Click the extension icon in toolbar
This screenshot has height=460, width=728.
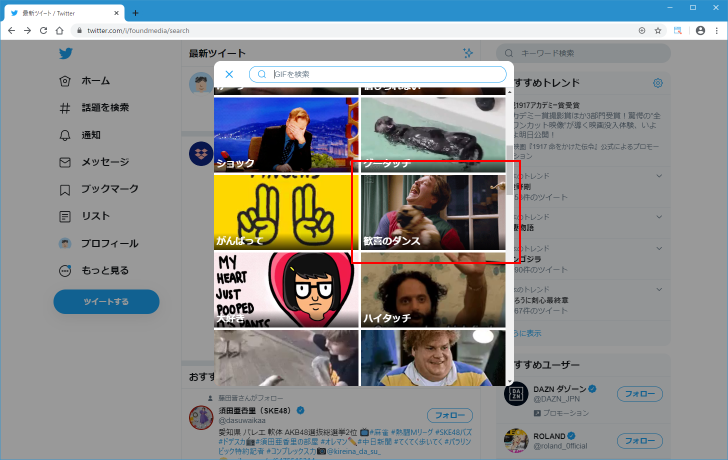tap(678, 31)
